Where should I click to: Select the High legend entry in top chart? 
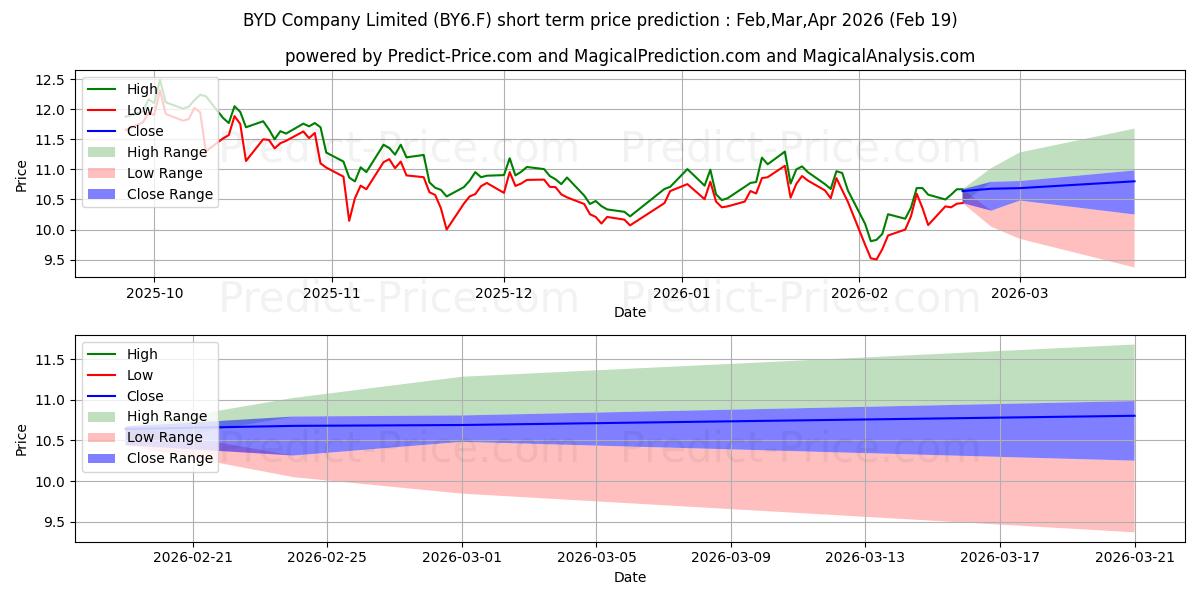(x=142, y=89)
